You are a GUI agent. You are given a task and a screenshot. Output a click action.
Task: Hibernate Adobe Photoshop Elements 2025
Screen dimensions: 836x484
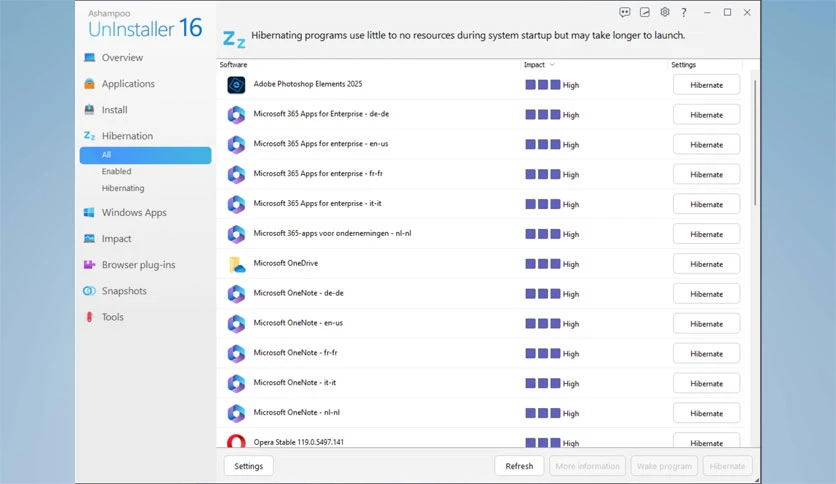point(706,85)
